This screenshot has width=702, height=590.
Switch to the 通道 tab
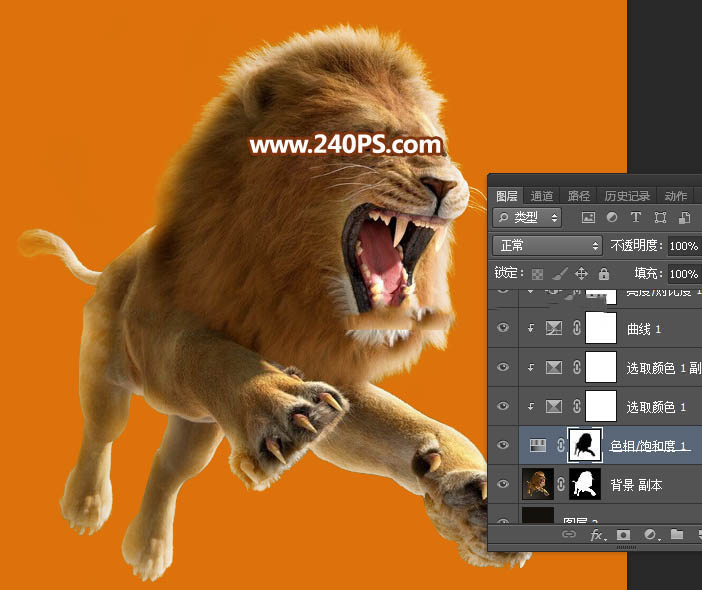point(542,196)
